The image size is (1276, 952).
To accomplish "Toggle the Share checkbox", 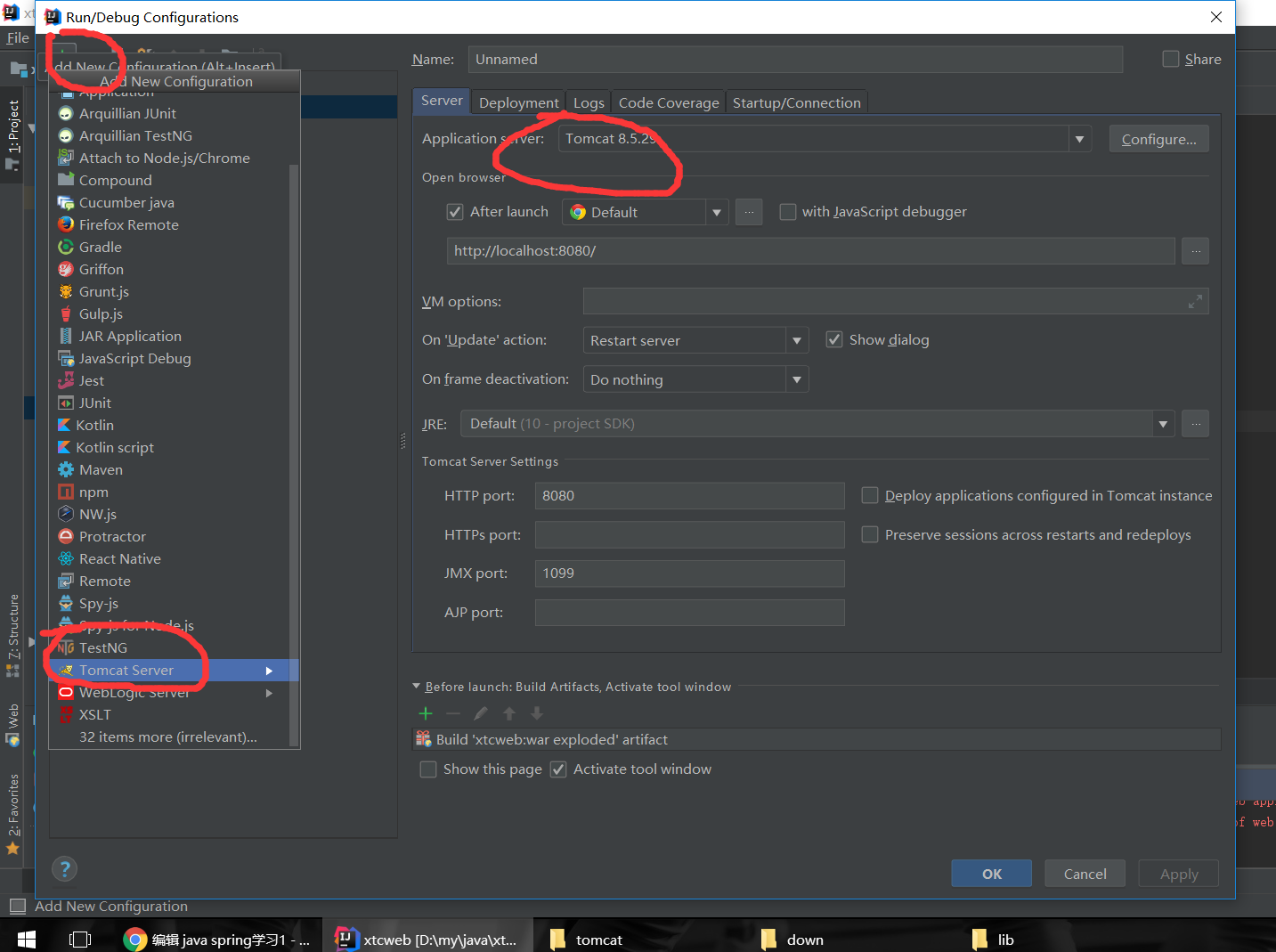I will (1170, 59).
